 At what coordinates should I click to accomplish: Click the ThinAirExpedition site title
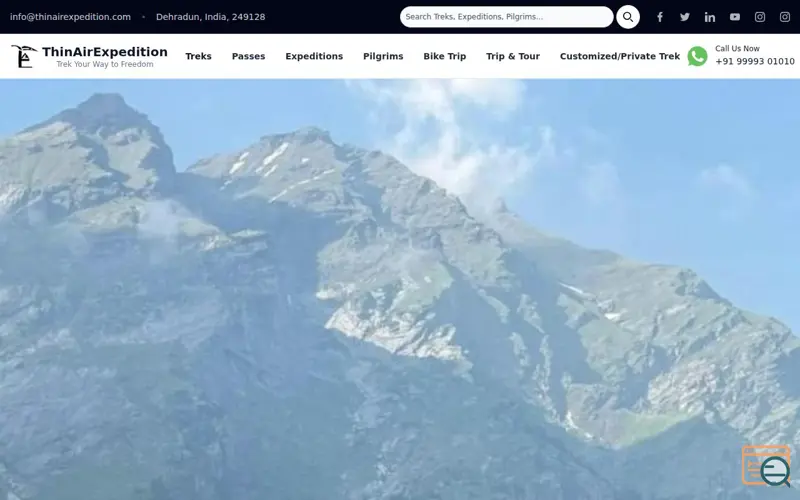105,52
